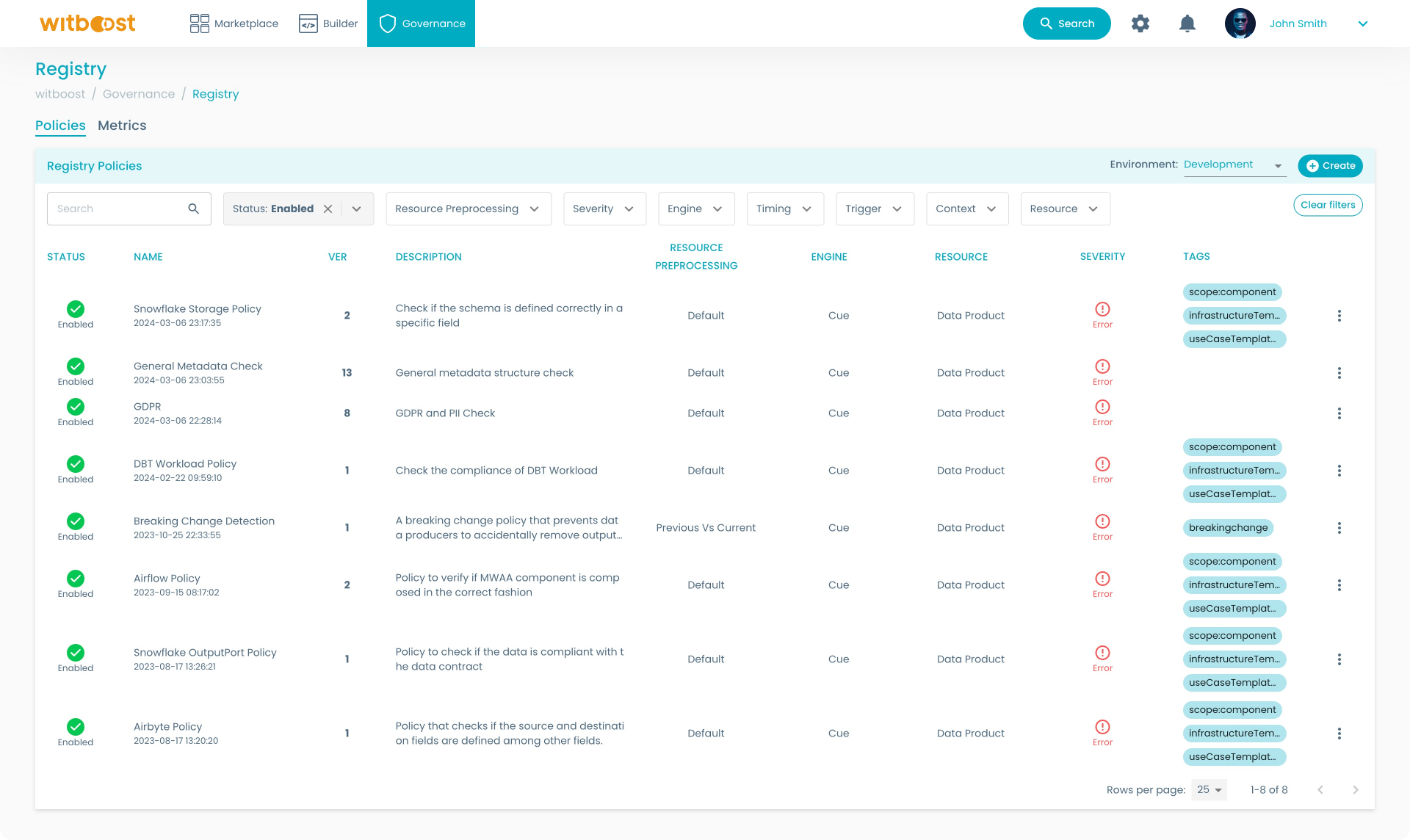1410x840 pixels.
Task: Click the notifications bell icon
Action: tap(1187, 23)
